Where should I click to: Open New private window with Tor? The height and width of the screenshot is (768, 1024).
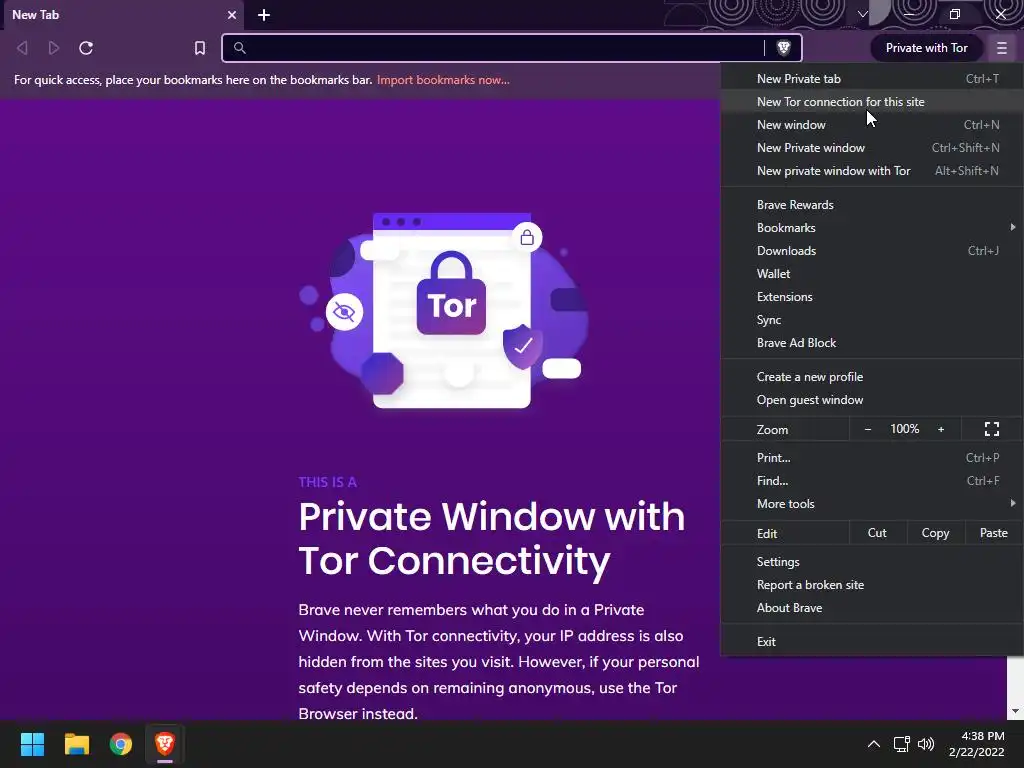tap(872, 170)
